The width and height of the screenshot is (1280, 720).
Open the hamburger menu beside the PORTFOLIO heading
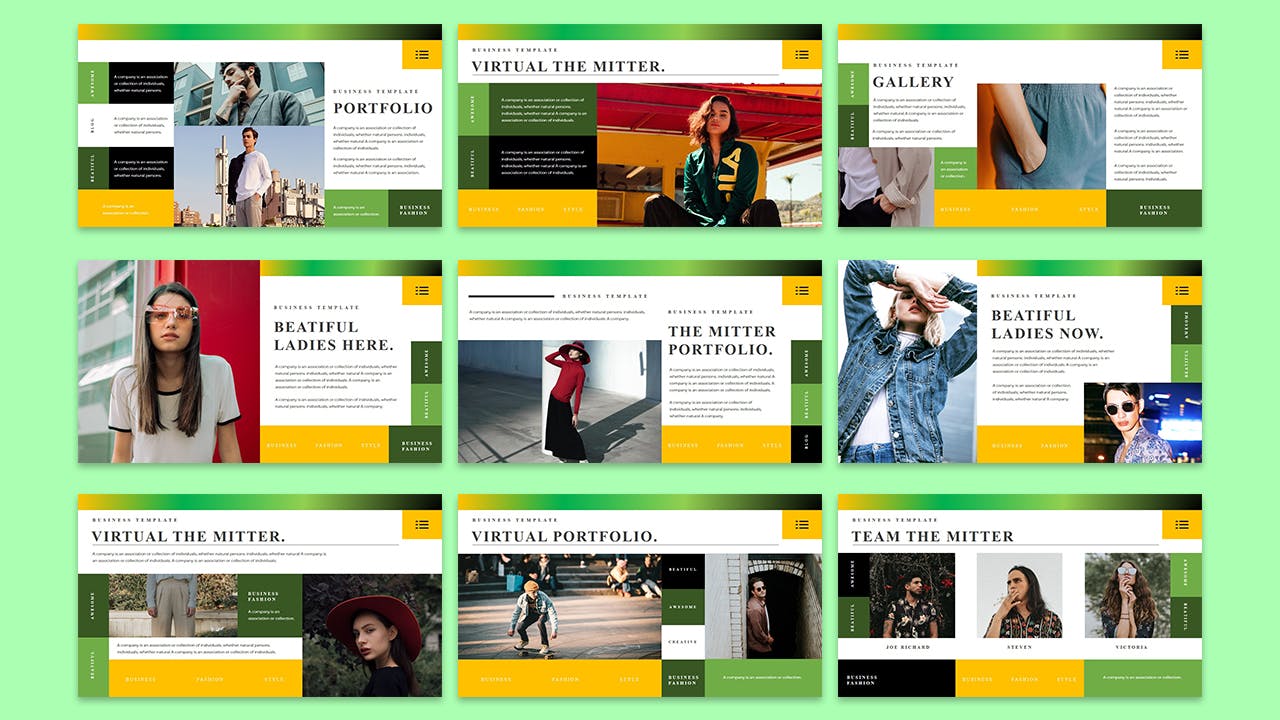(x=422, y=55)
